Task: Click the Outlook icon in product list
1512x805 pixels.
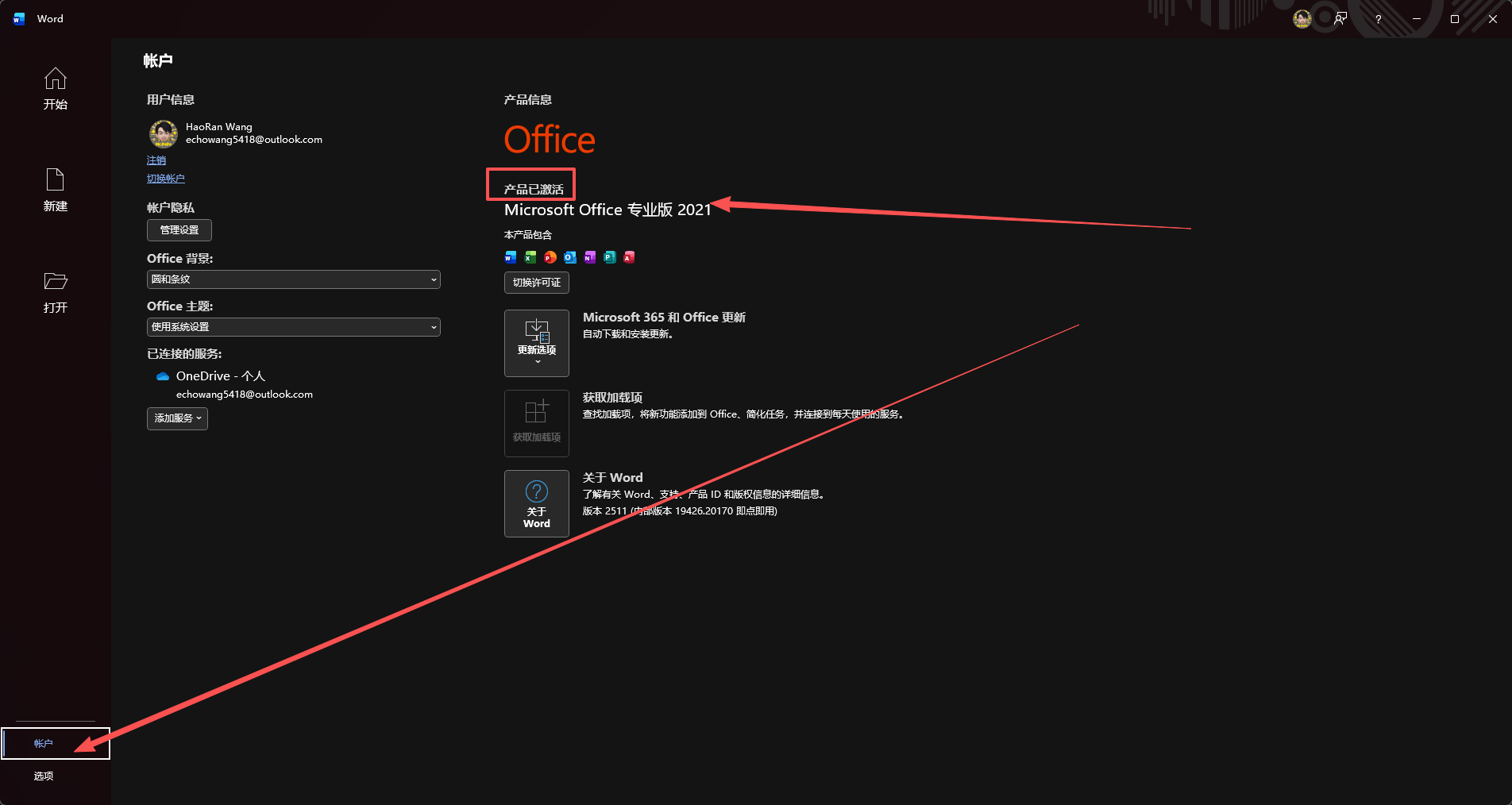Action: [x=570, y=257]
